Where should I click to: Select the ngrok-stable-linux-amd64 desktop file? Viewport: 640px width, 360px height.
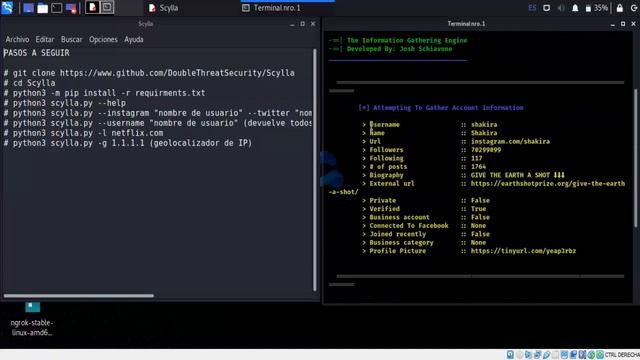[x=32, y=319]
